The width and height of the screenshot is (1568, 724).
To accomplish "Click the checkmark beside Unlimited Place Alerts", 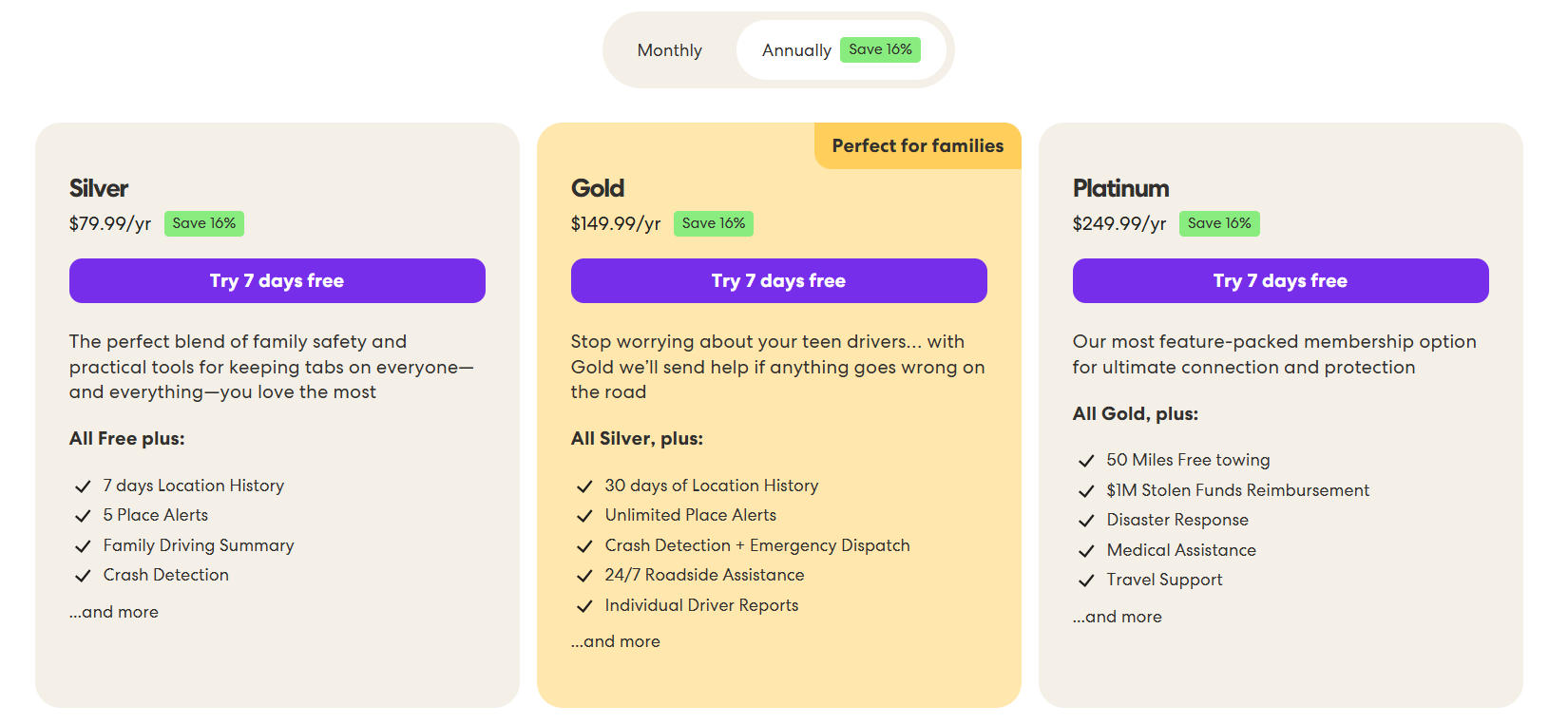I will [x=584, y=516].
